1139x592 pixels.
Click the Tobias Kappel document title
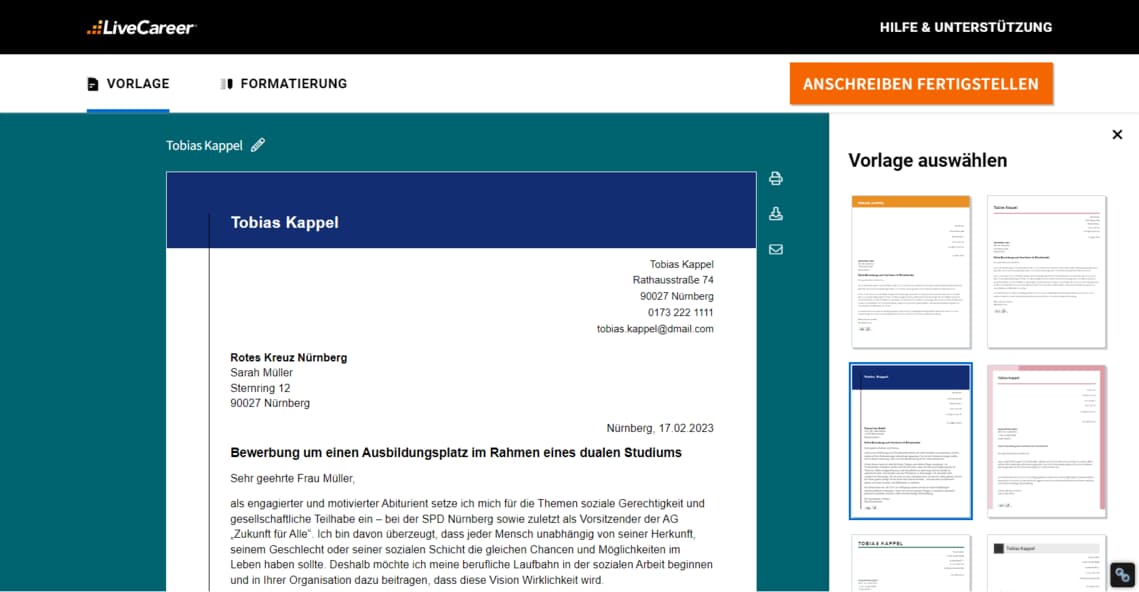point(204,145)
